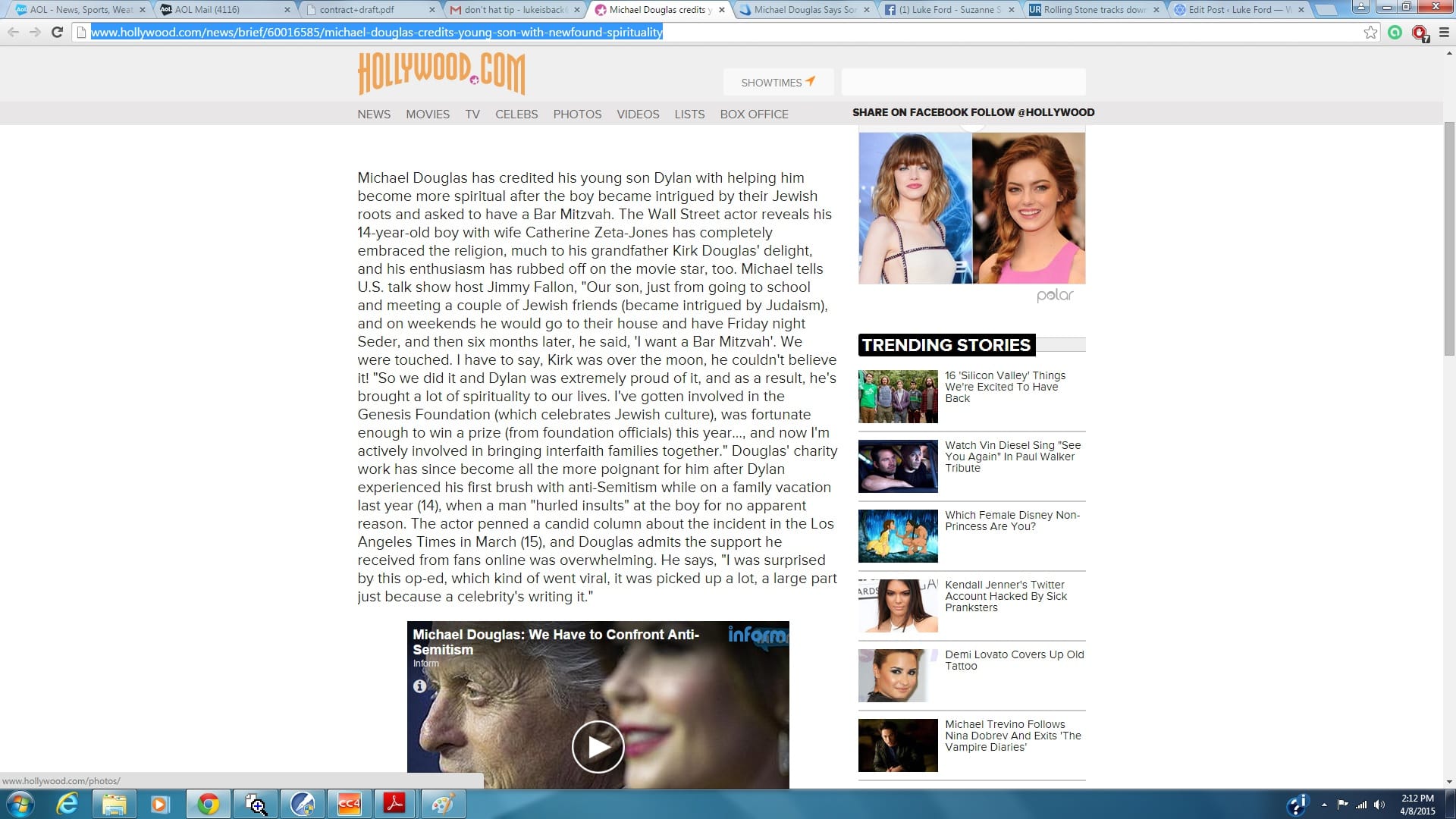Open Michael Trevino Vampire Diaries story
Image resolution: width=1456 pixels, height=819 pixels.
1013,736
